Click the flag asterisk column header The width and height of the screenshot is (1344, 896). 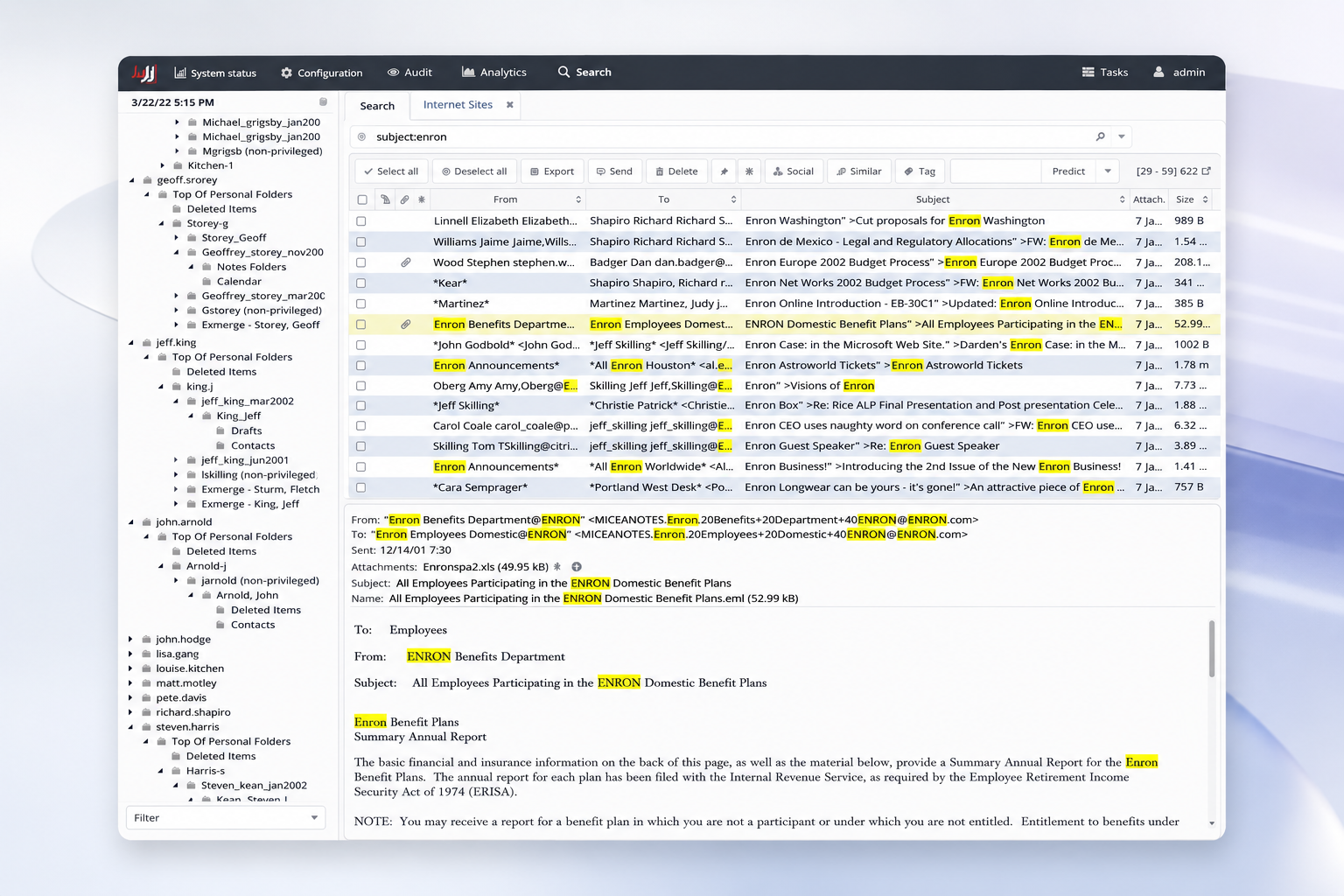point(422,199)
